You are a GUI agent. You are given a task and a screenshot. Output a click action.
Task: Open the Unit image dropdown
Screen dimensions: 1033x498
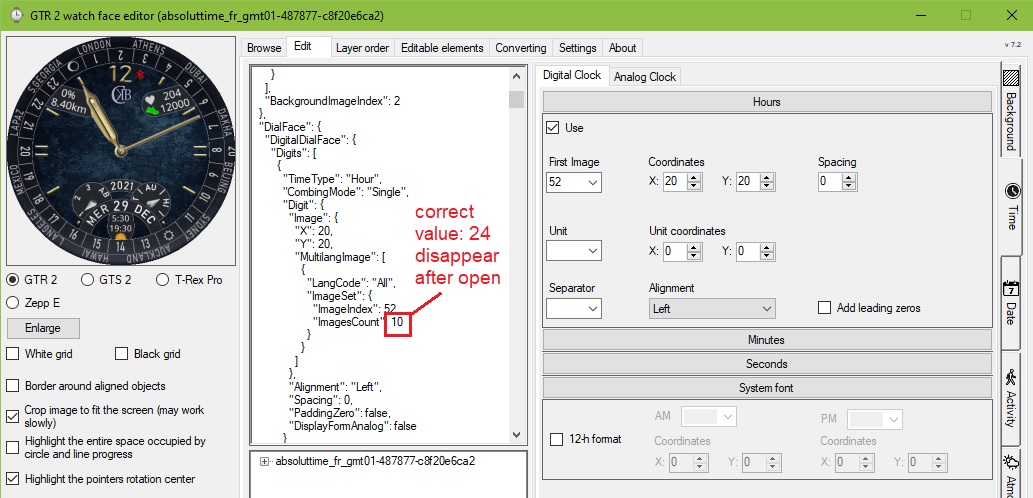click(574, 251)
